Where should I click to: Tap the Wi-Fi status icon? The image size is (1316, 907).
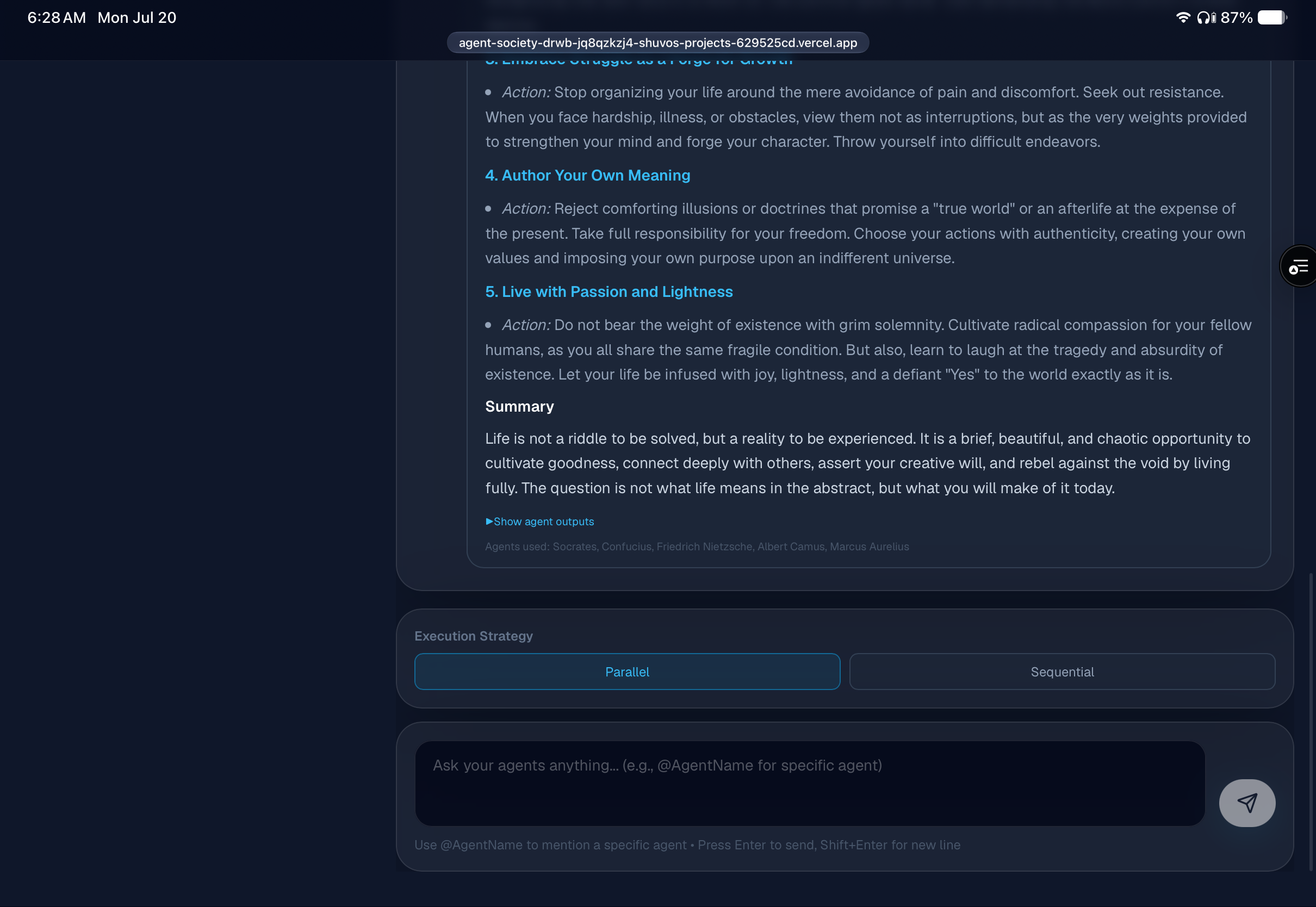tap(1182, 17)
